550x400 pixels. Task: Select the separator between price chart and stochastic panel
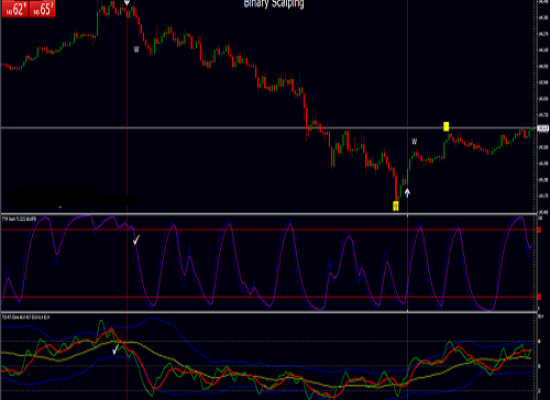tap(269, 214)
